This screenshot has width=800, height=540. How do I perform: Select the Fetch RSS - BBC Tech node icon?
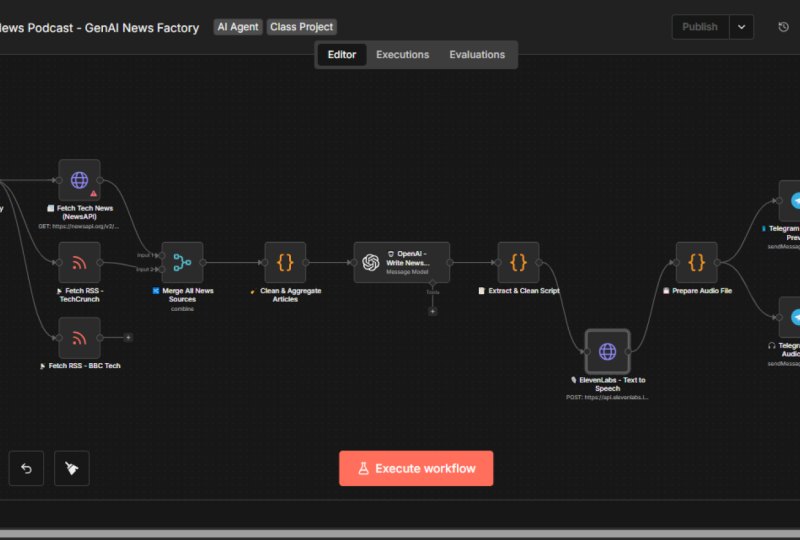[79, 337]
